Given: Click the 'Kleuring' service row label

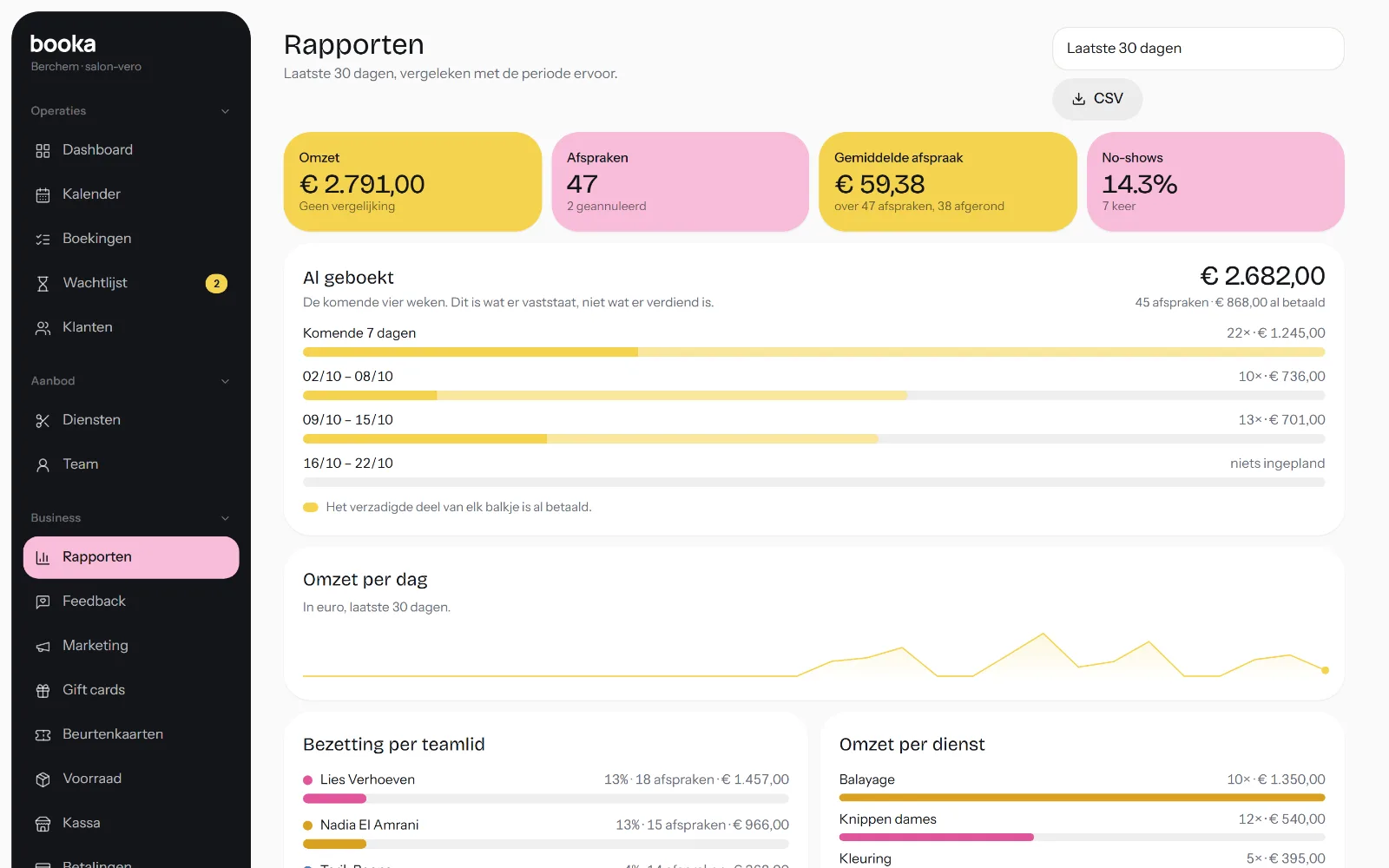Looking at the screenshot, I should tap(866, 858).
